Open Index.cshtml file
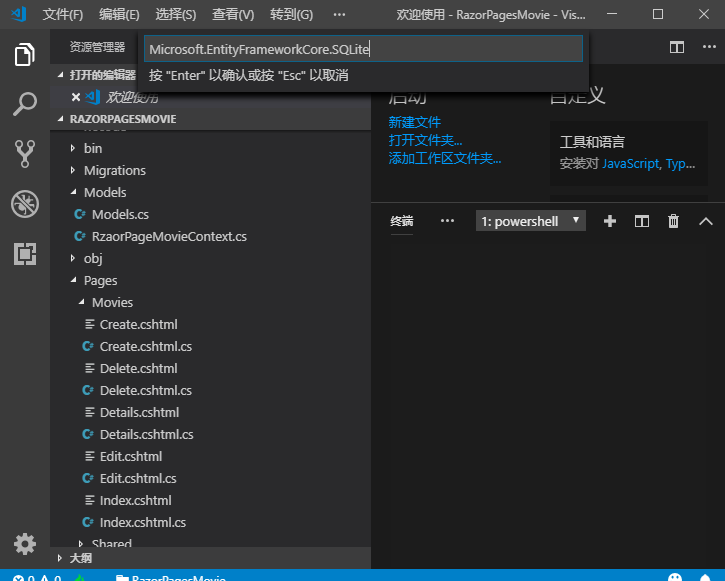This screenshot has width=725, height=581. [x=135, y=501]
